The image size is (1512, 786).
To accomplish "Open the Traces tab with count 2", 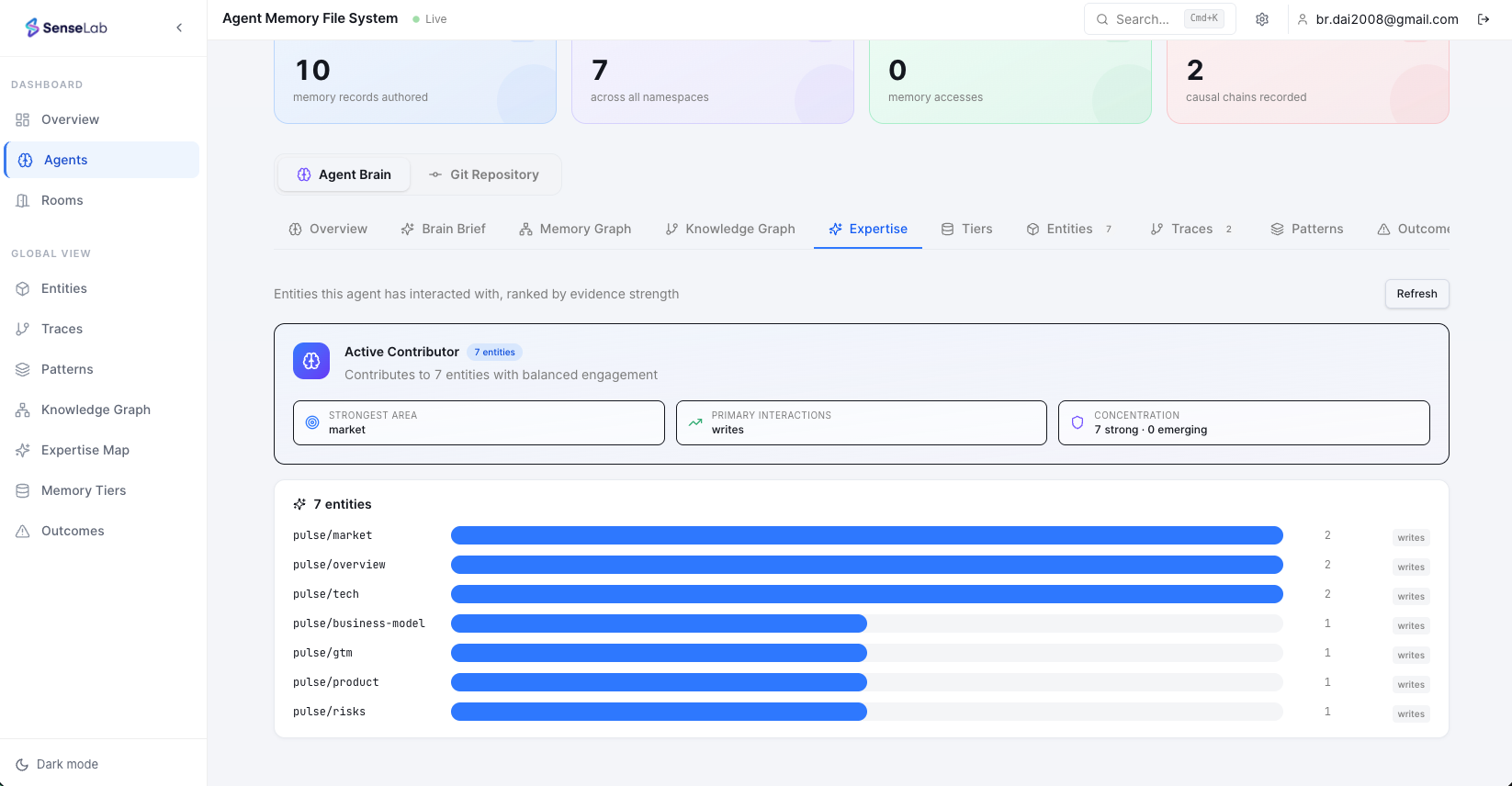I will pos(1192,229).
